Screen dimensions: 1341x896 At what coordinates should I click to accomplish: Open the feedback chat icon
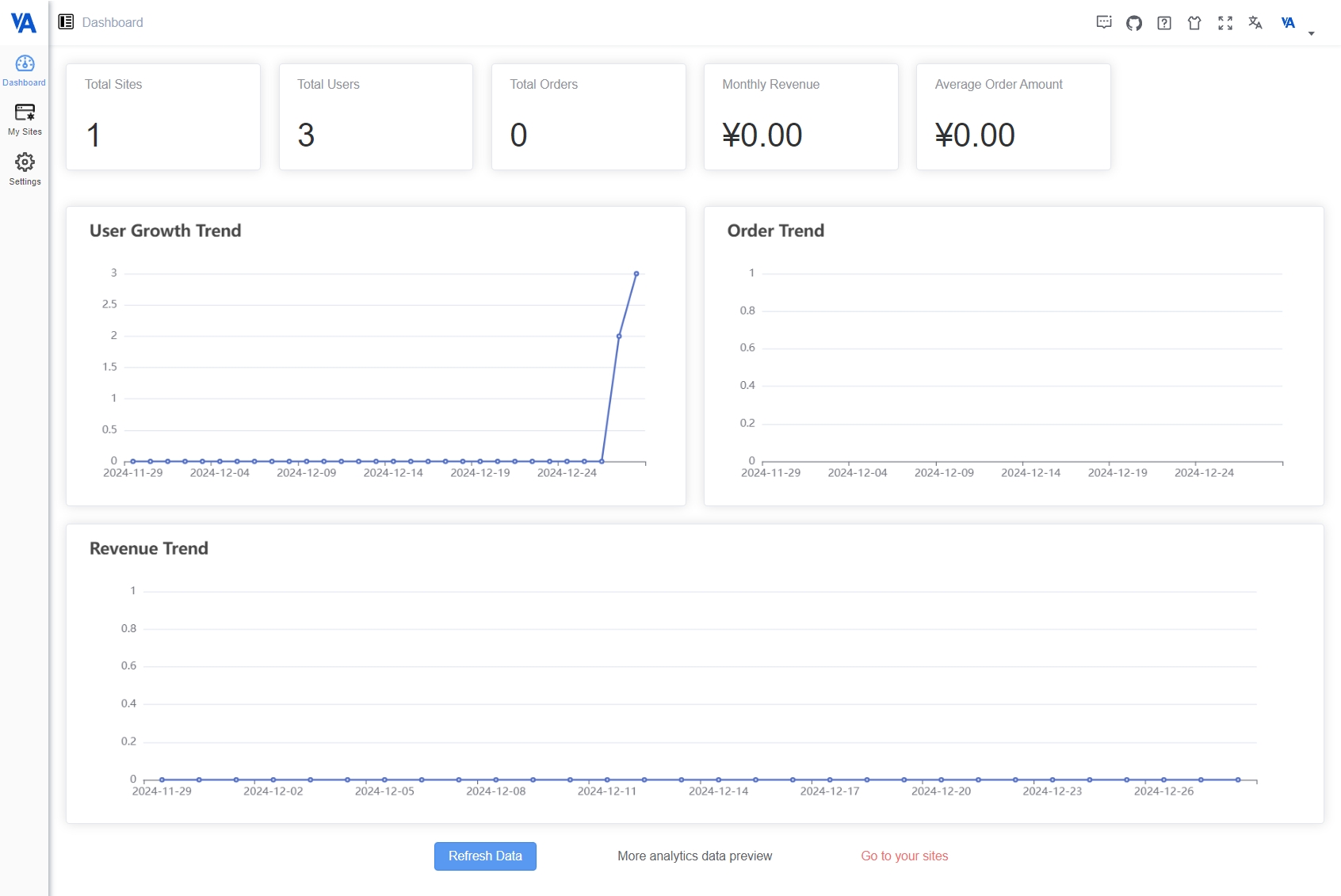click(1103, 23)
